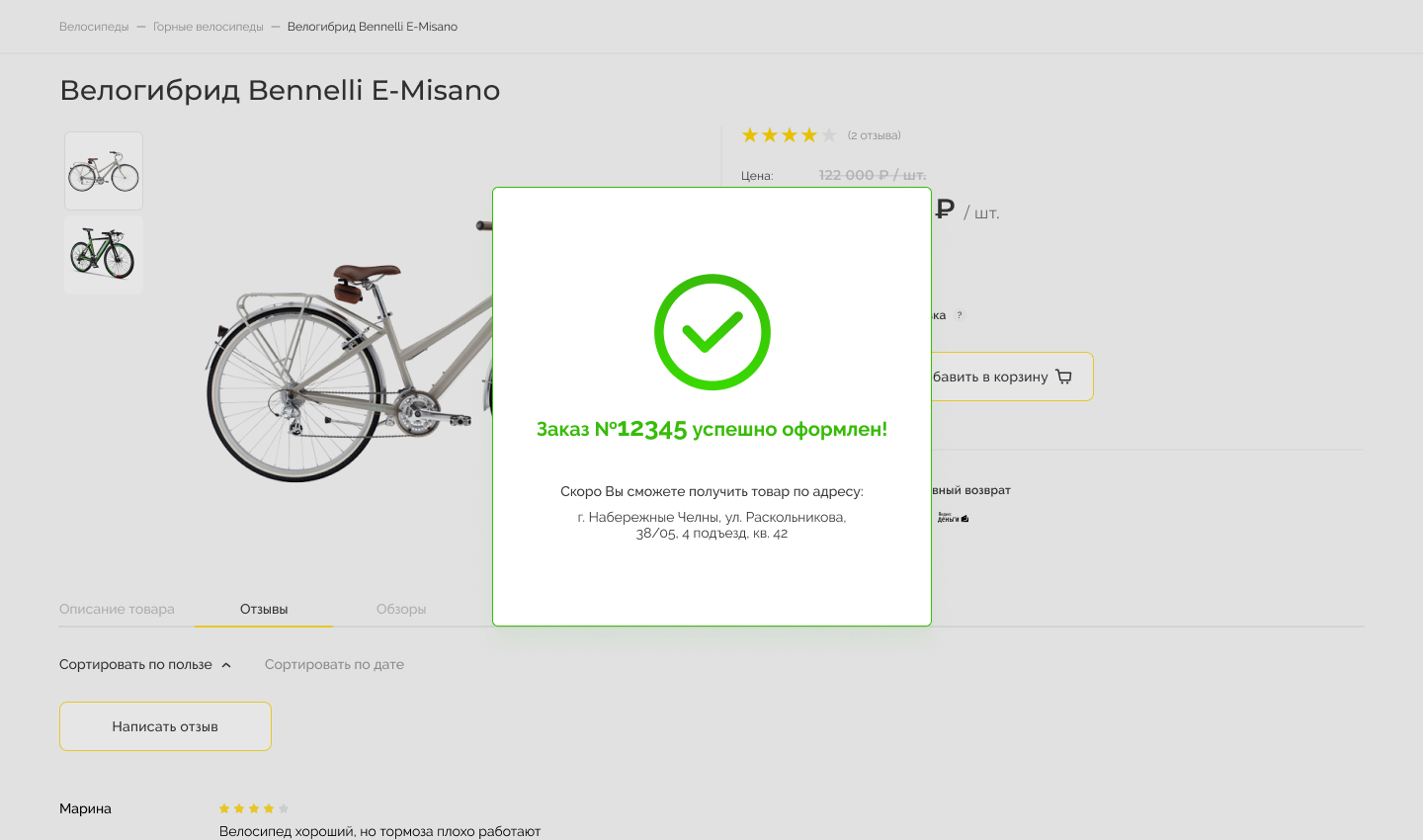Image resolution: width=1423 pixels, height=840 pixels.
Task: Select the grey bicycle thumbnail
Action: coord(104,171)
